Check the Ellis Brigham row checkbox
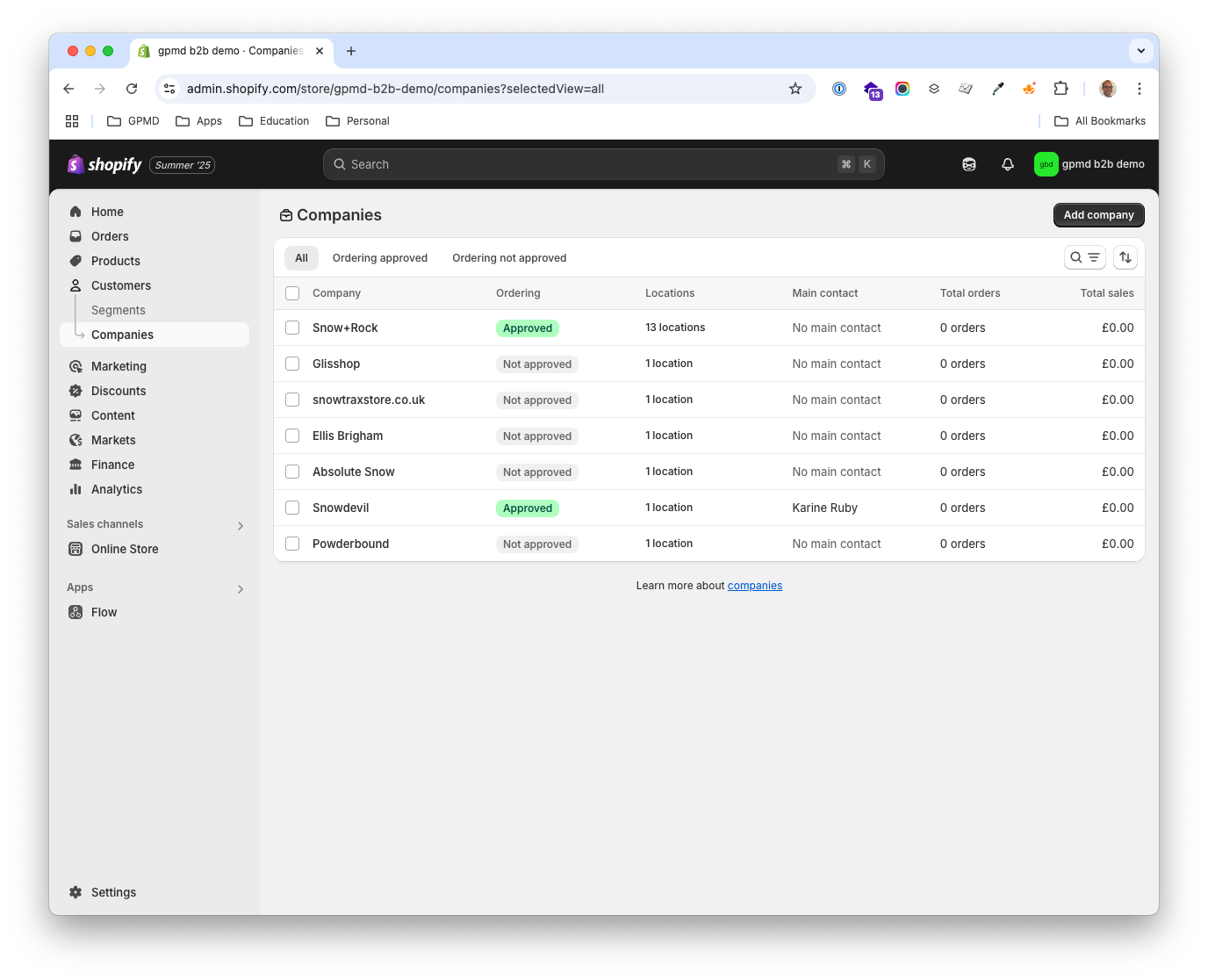Image resolution: width=1208 pixels, height=980 pixels. point(292,436)
